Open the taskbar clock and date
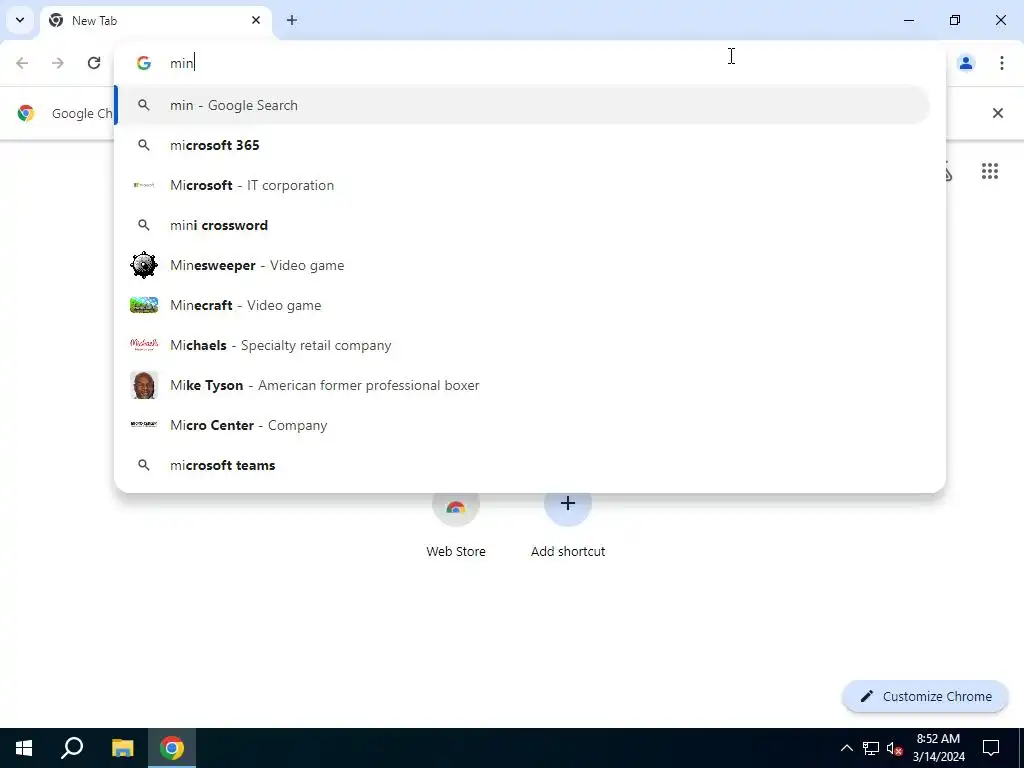 click(938, 748)
